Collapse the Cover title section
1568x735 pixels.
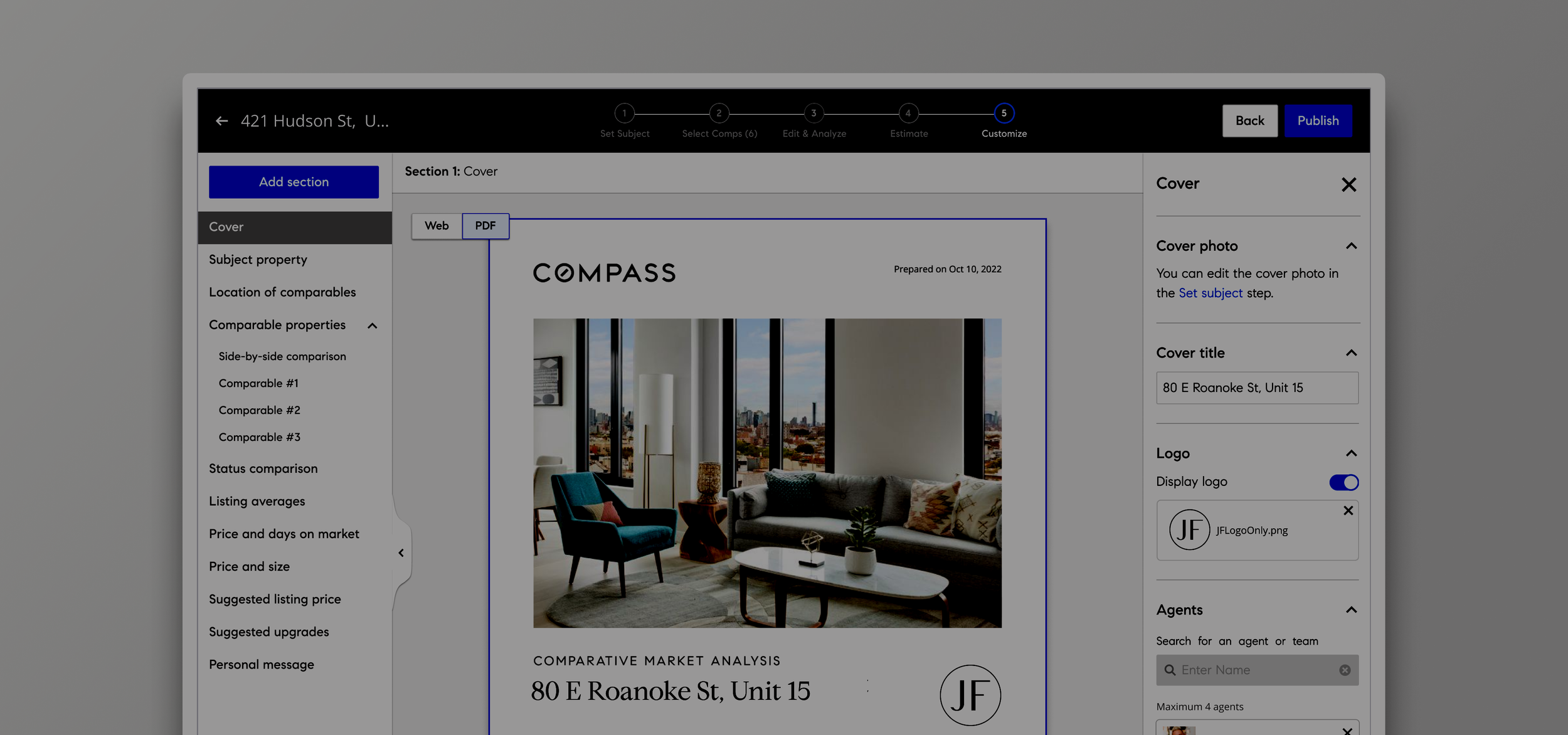click(x=1351, y=353)
